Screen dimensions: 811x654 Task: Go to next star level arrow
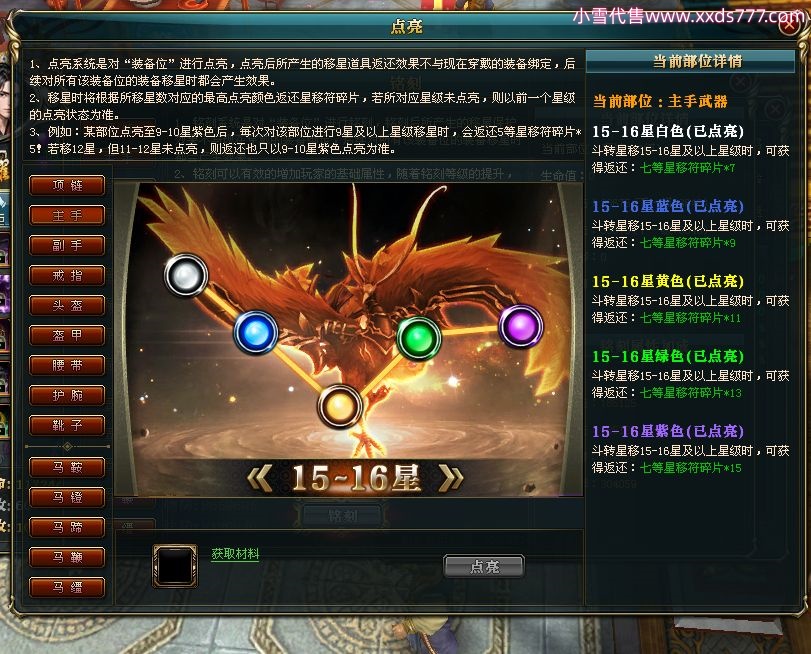(x=450, y=477)
